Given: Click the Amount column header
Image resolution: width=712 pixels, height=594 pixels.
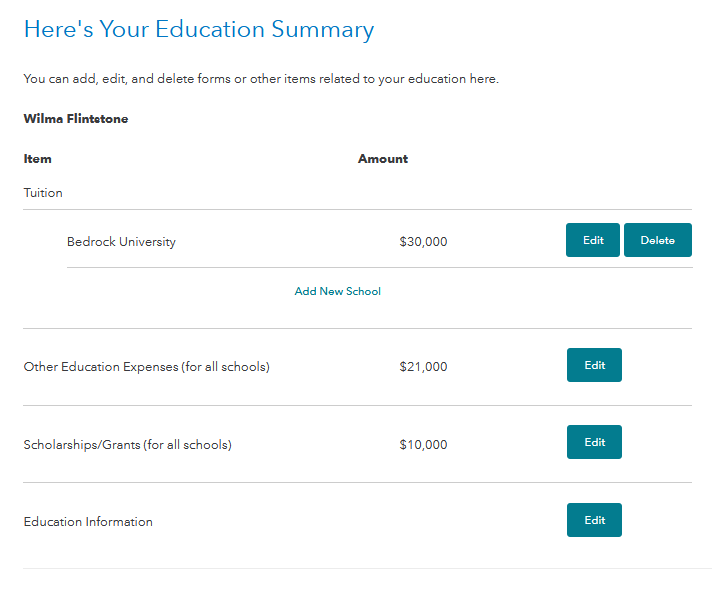Looking at the screenshot, I should pyautogui.click(x=383, y=159).
